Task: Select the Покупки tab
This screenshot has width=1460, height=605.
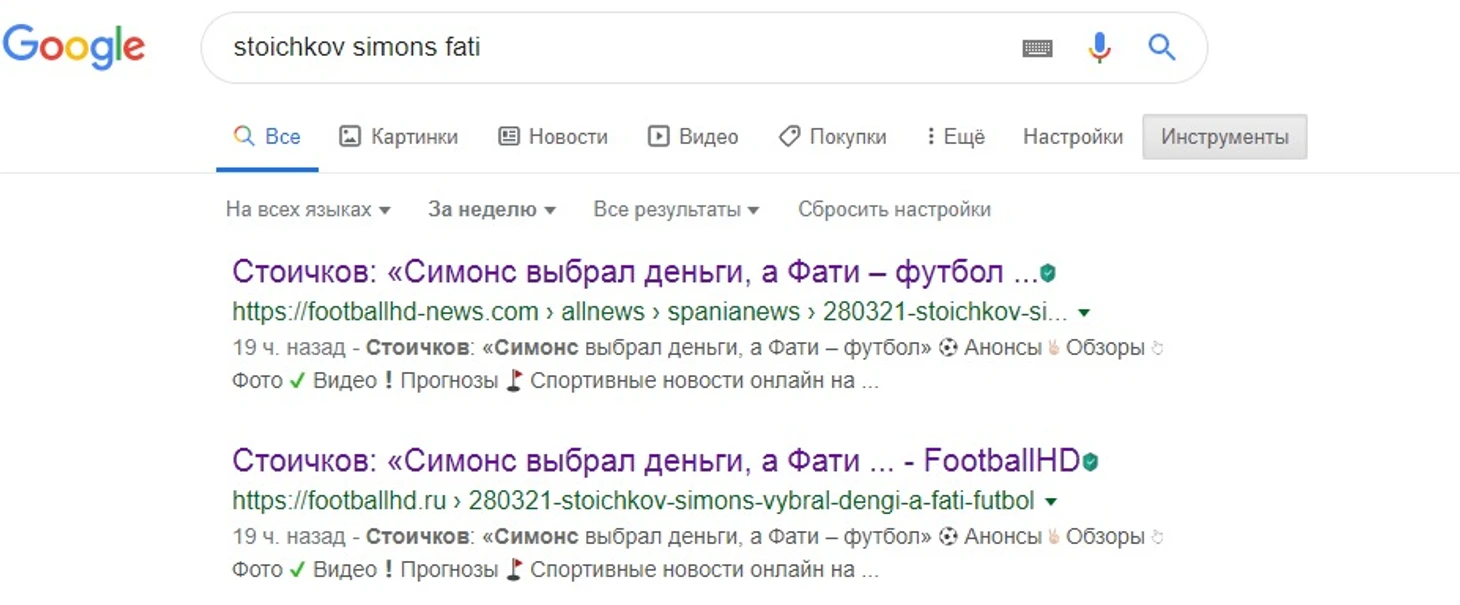Action: (833, 137)
